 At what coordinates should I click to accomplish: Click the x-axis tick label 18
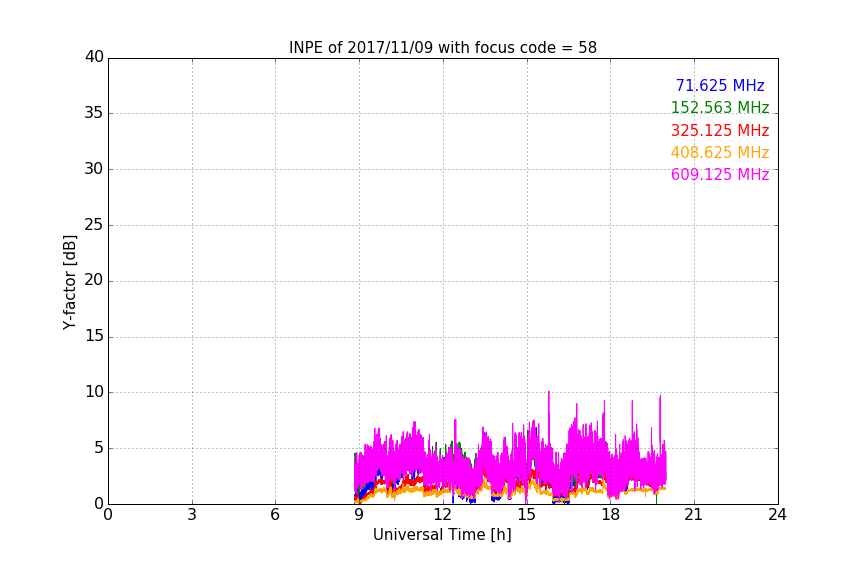point(611,515)
